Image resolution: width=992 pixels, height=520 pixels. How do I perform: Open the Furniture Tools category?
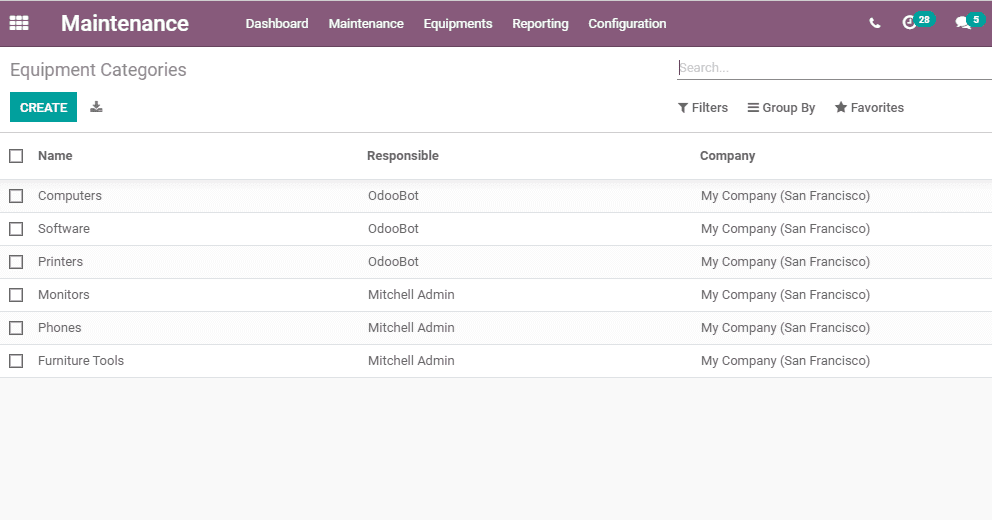[81, 361]
